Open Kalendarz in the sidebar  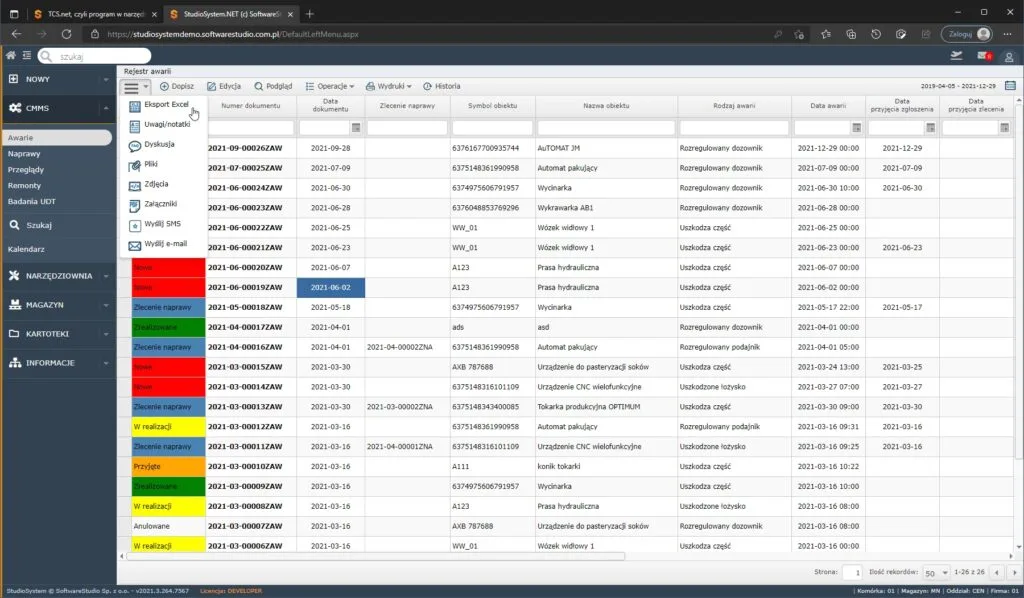point(26,249)
